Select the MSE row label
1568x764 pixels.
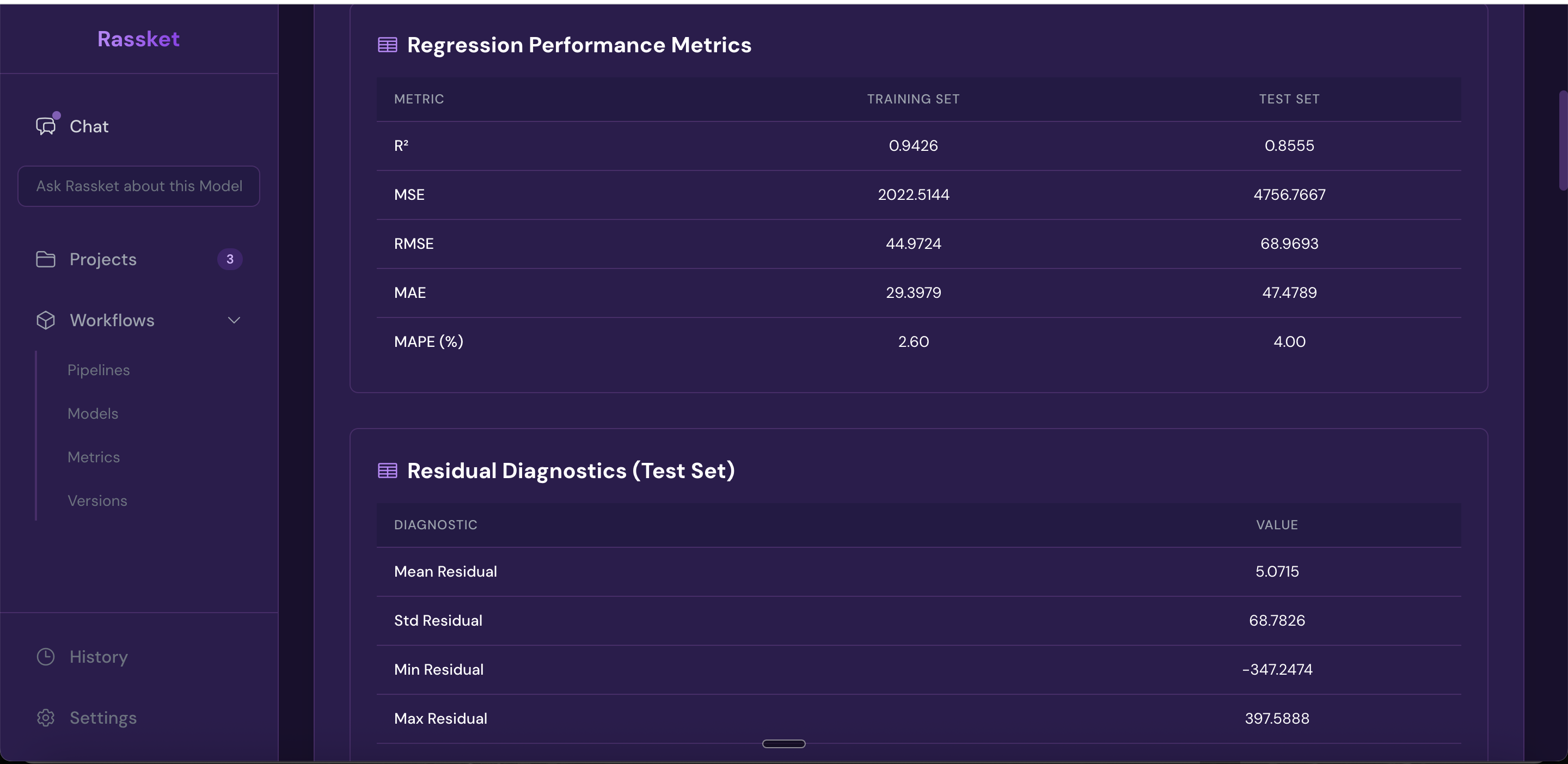[409, 194]
